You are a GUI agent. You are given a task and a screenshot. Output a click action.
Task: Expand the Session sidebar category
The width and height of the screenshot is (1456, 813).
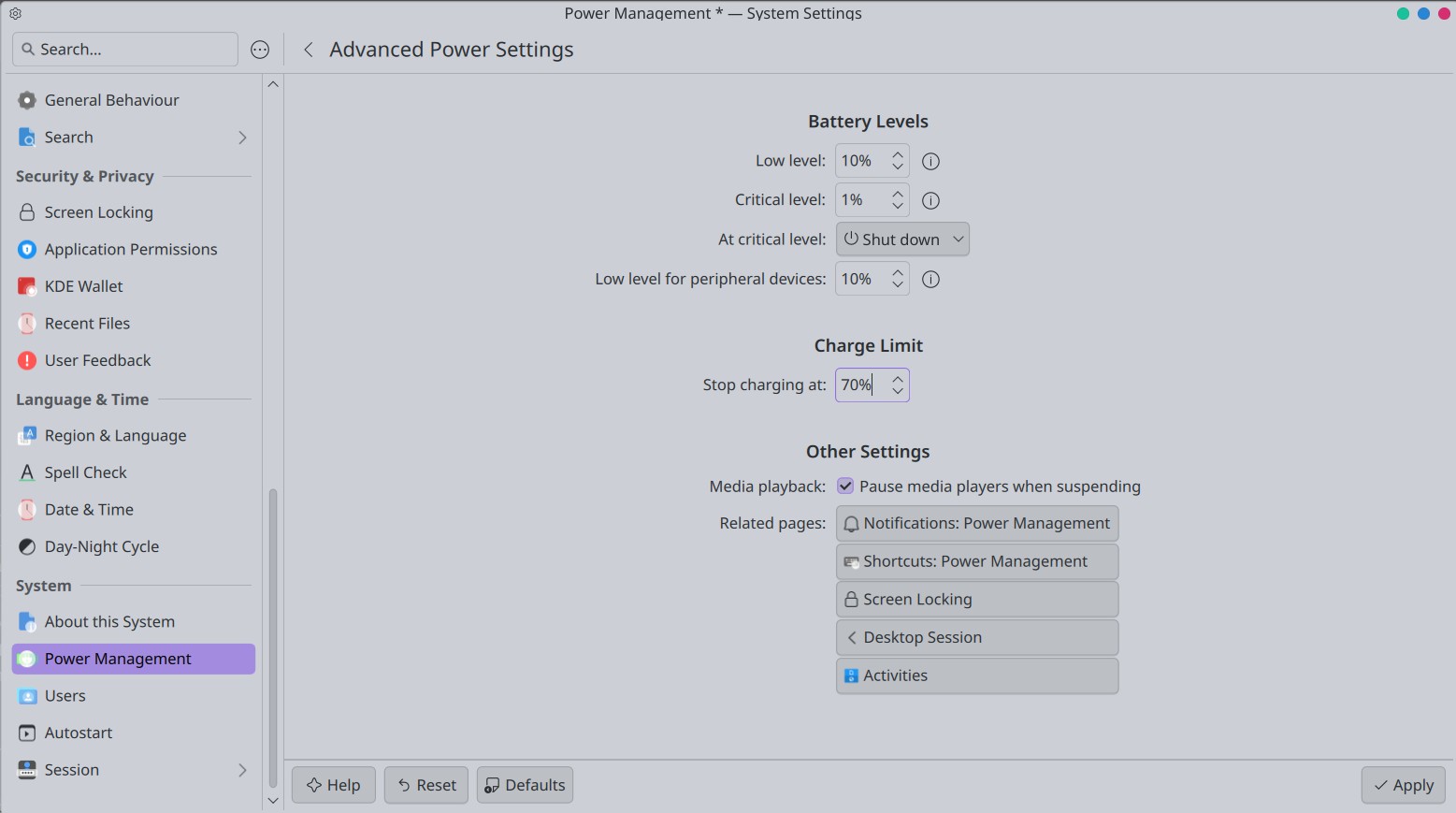coord(242,770)
